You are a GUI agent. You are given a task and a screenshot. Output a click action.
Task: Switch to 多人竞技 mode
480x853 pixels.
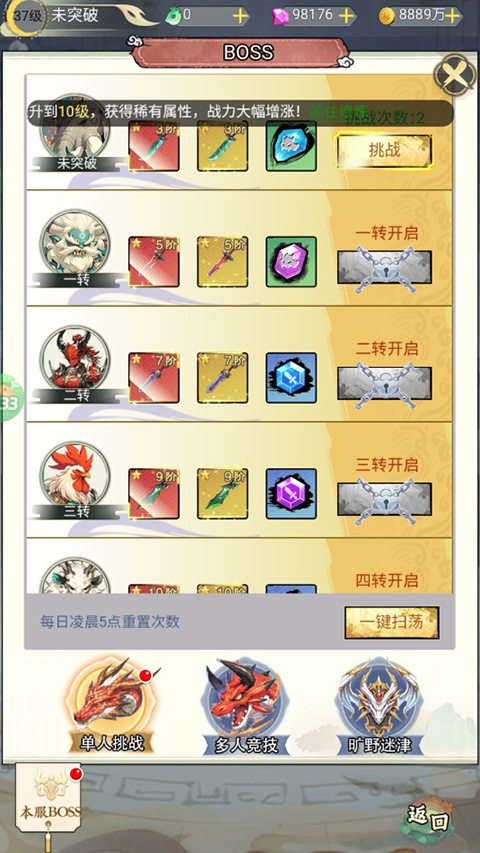245,707
